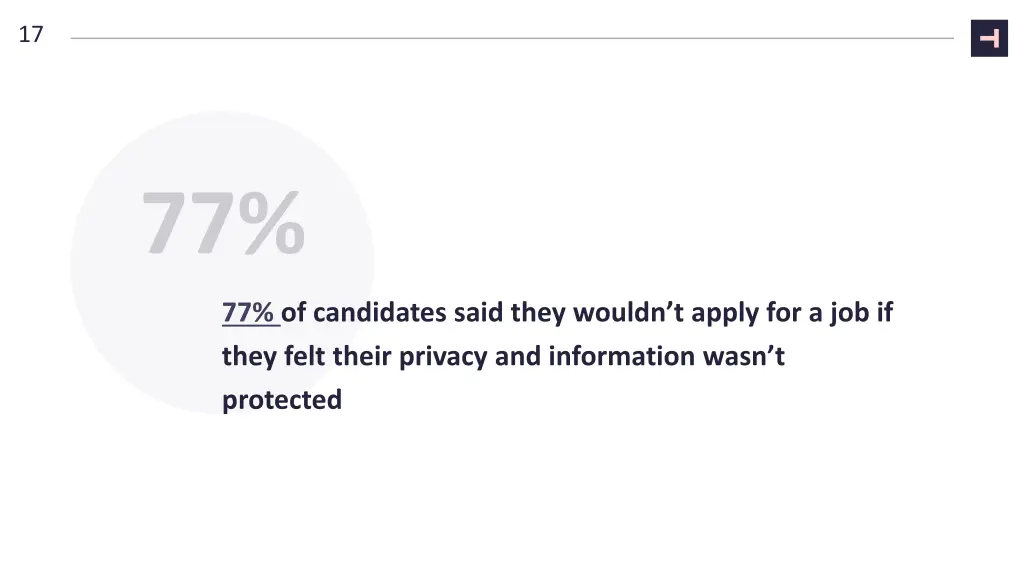Select the word "protected" on last line

click(282, 400)
